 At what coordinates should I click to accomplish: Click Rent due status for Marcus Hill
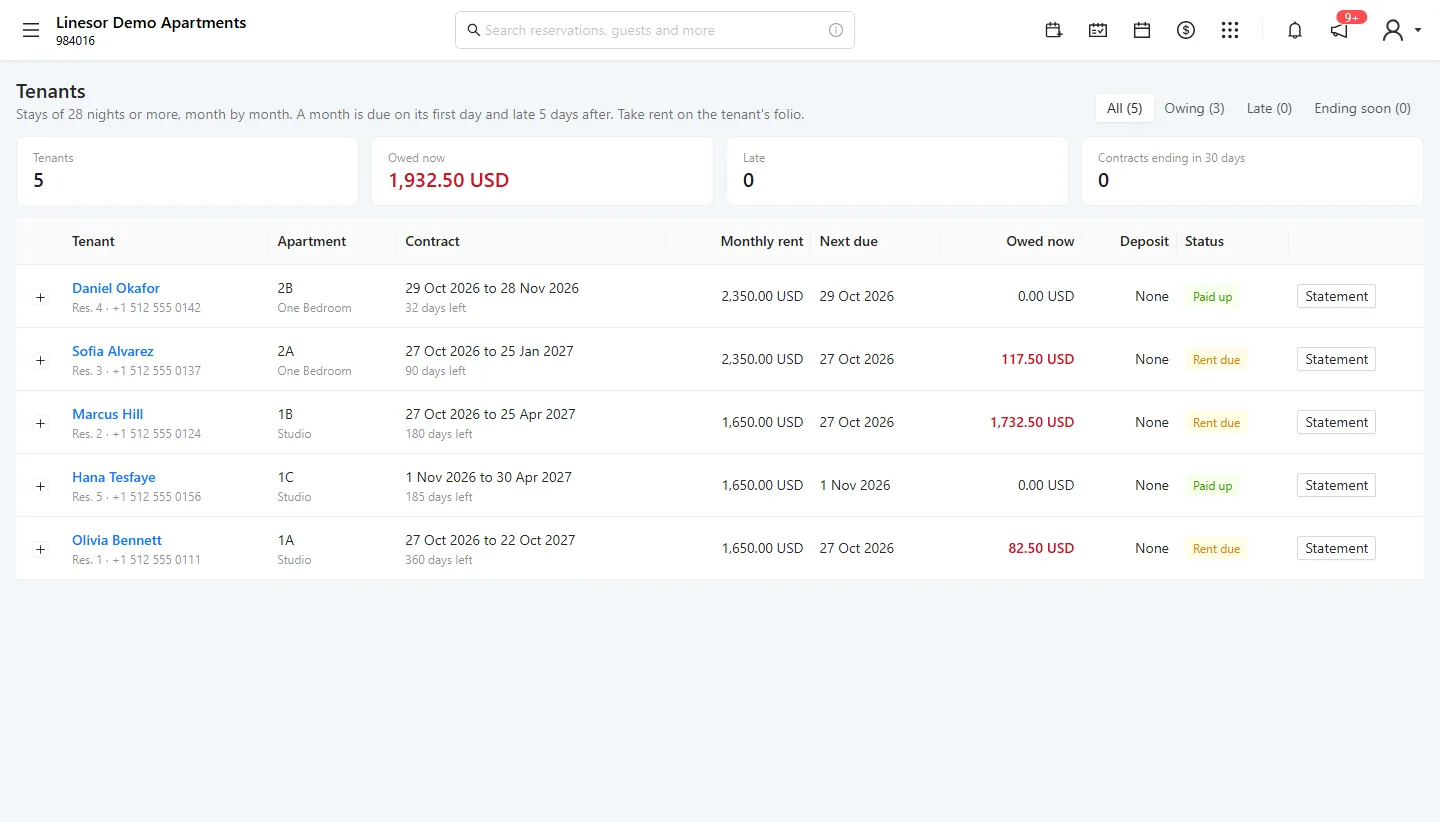(1216, 423)
